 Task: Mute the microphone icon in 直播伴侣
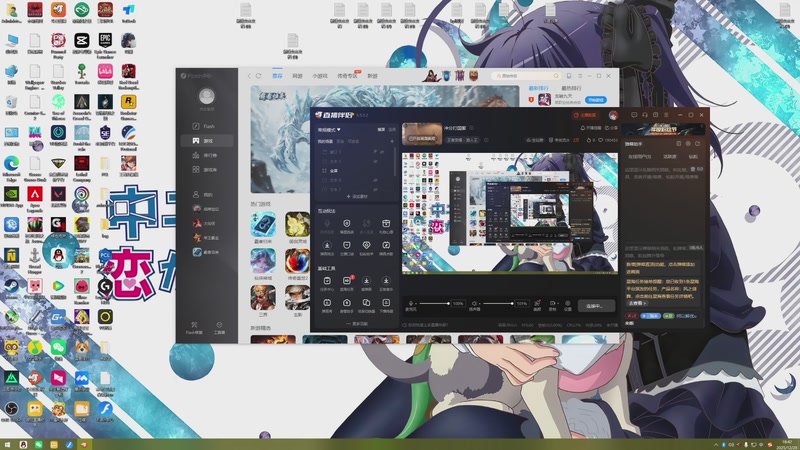tap(410, 303)
